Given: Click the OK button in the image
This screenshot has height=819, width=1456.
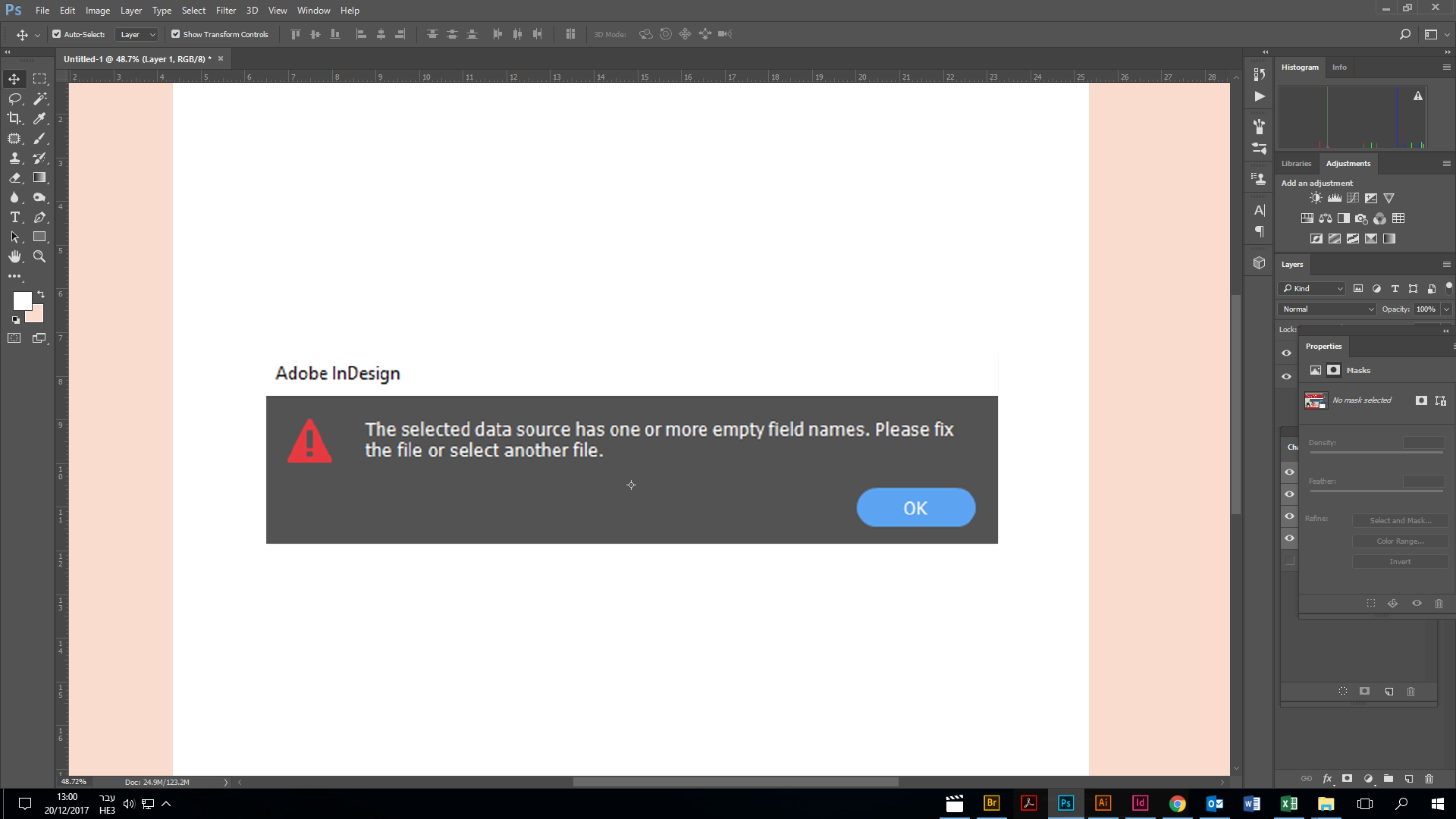Looking at the screenshot, I should pyautogui.click(x=915, y=507).
